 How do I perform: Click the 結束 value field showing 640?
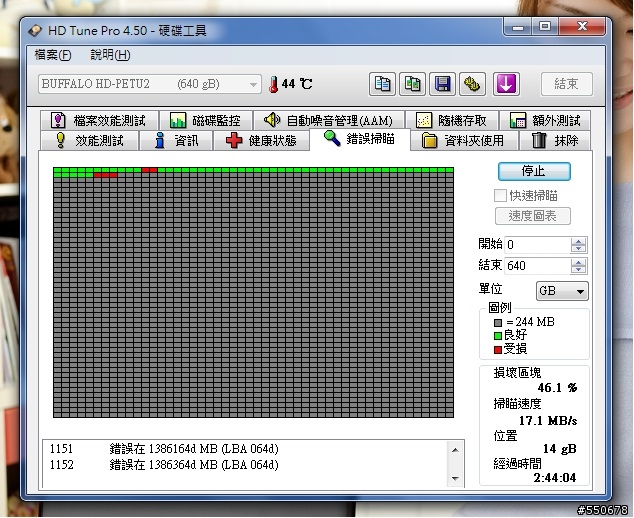pos(538,266)
